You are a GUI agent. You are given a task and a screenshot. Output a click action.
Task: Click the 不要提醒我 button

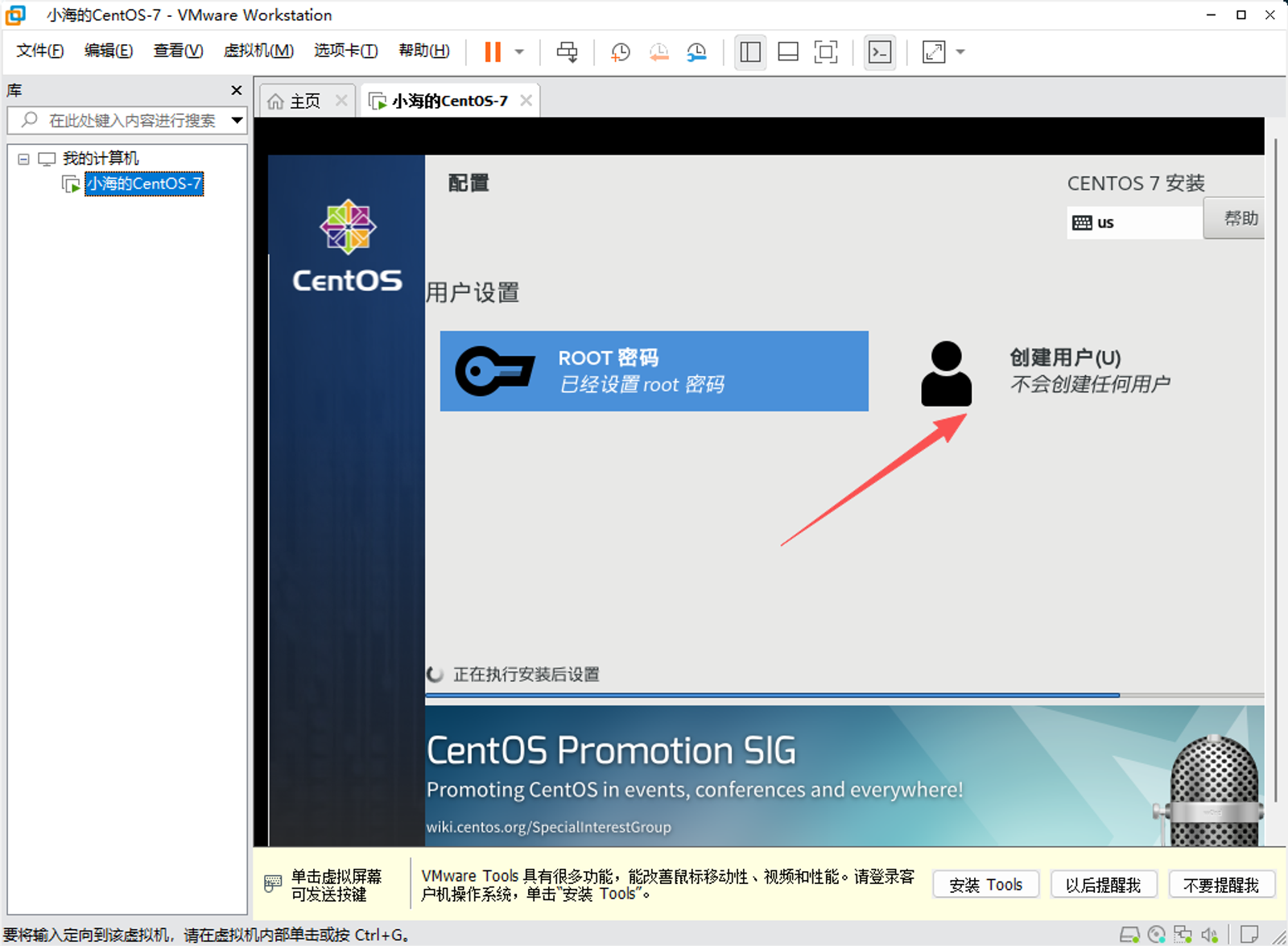tap(1221, 885)
